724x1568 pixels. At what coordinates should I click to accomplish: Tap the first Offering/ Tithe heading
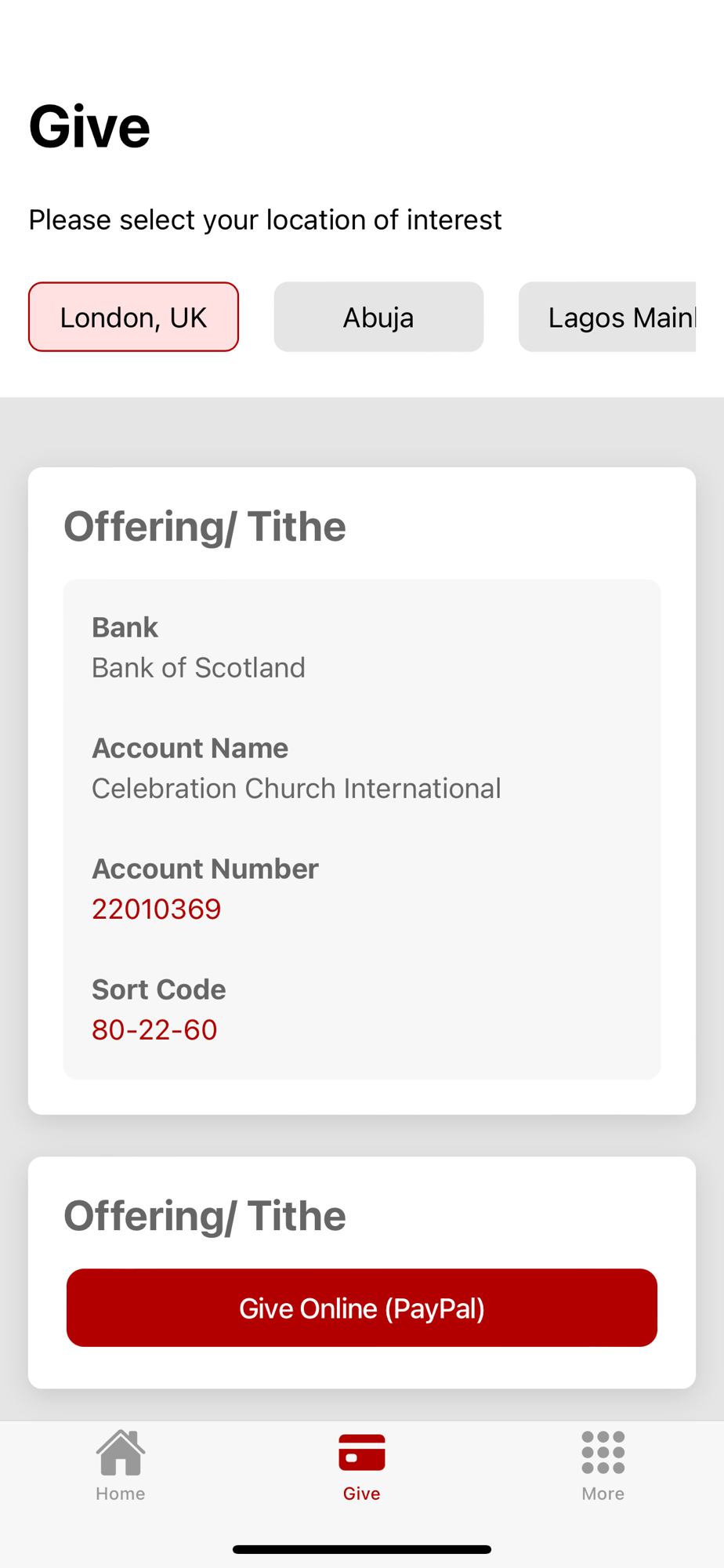point(205,526)
